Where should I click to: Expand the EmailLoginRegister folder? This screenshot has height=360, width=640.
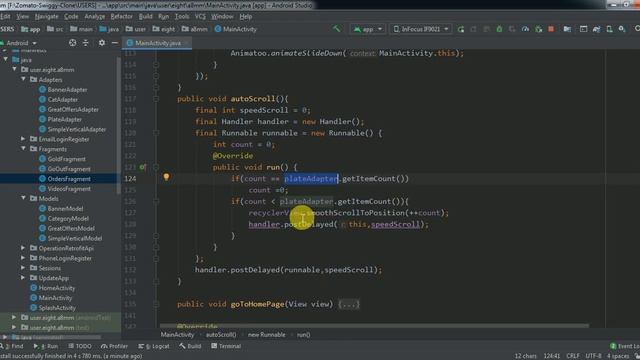tap(23, 139)
